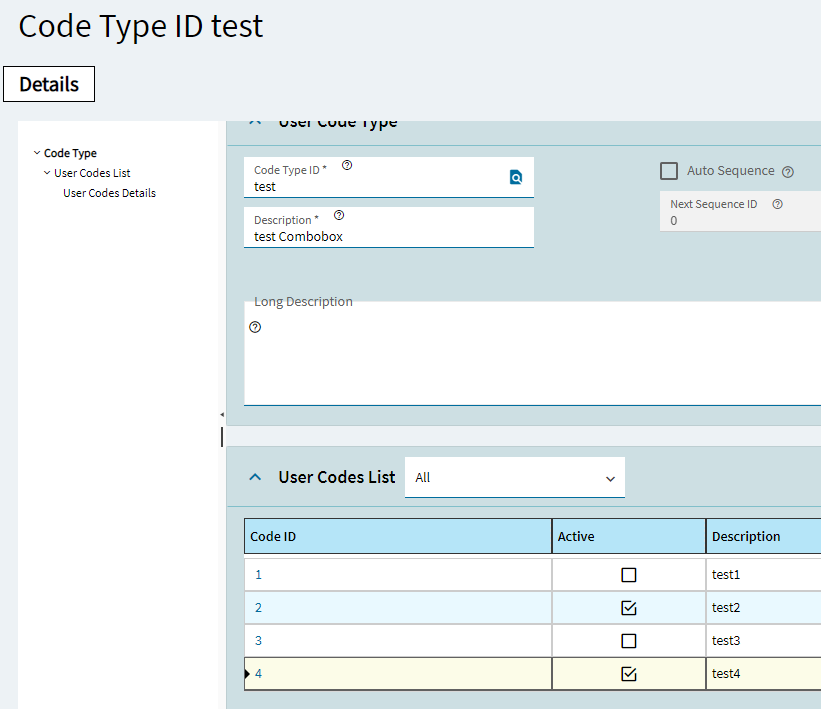Click help icon next to Auto Sequence
821x709 pixels.
[x=788, y=172]
